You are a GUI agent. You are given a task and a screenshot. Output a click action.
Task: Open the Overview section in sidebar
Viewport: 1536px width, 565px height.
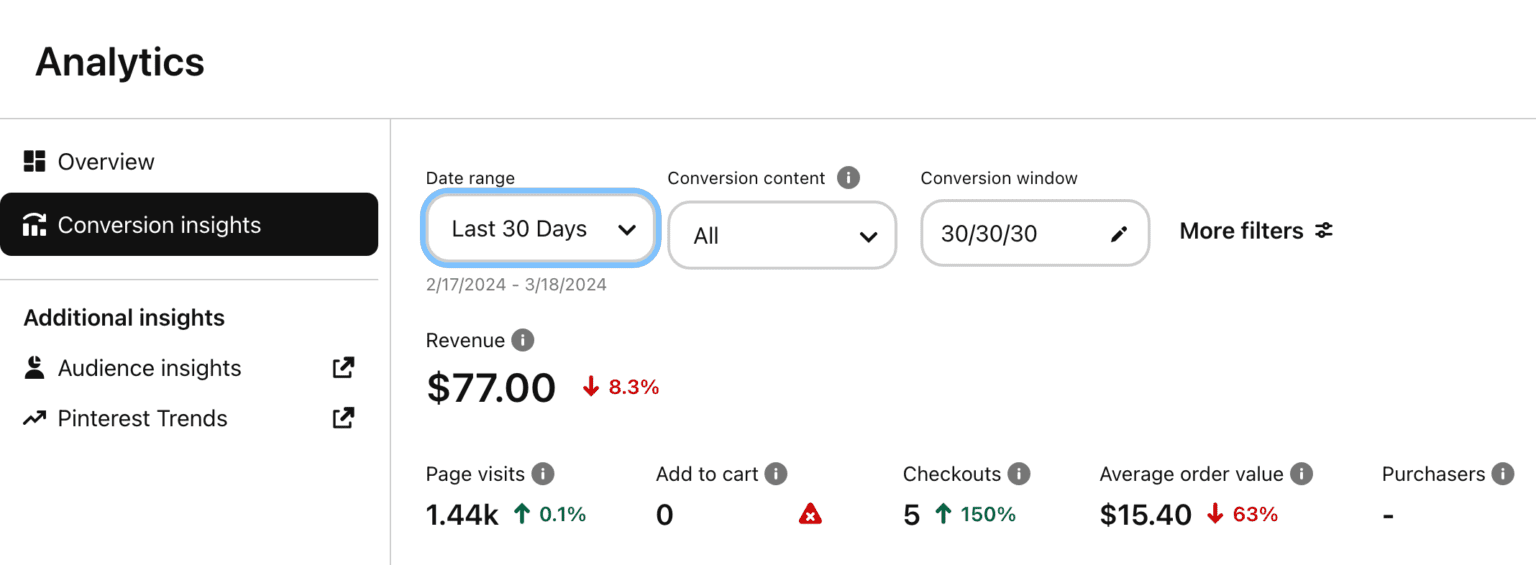click(105, 162)
